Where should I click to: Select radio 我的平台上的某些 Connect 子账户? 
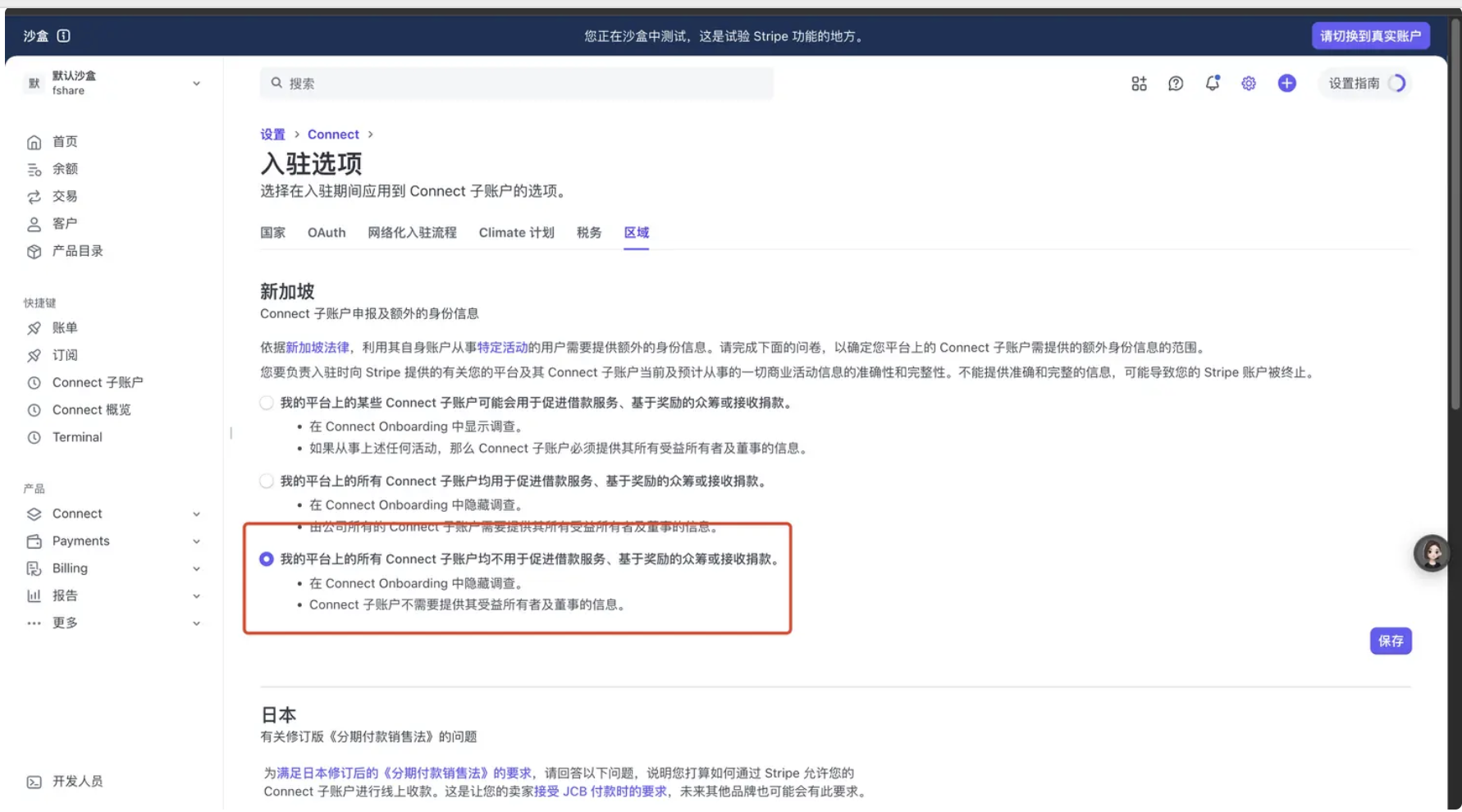(267, 403)
